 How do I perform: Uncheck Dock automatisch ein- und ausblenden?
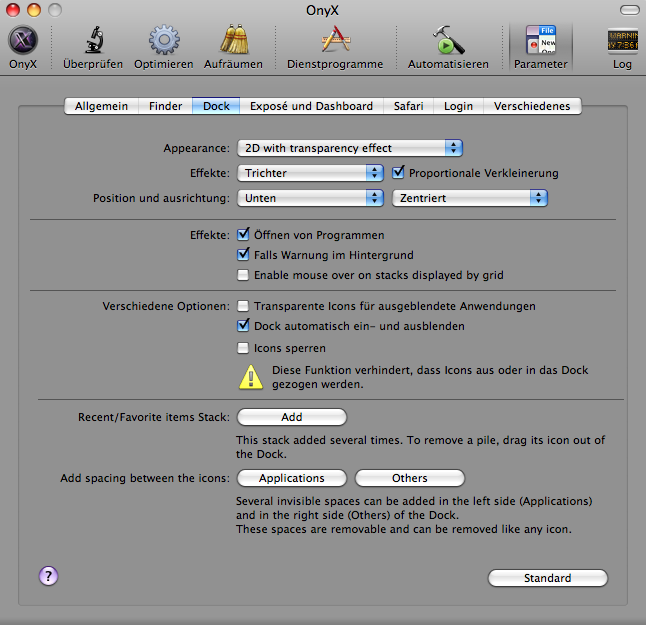pyautogui.click(x=243, y=326)
